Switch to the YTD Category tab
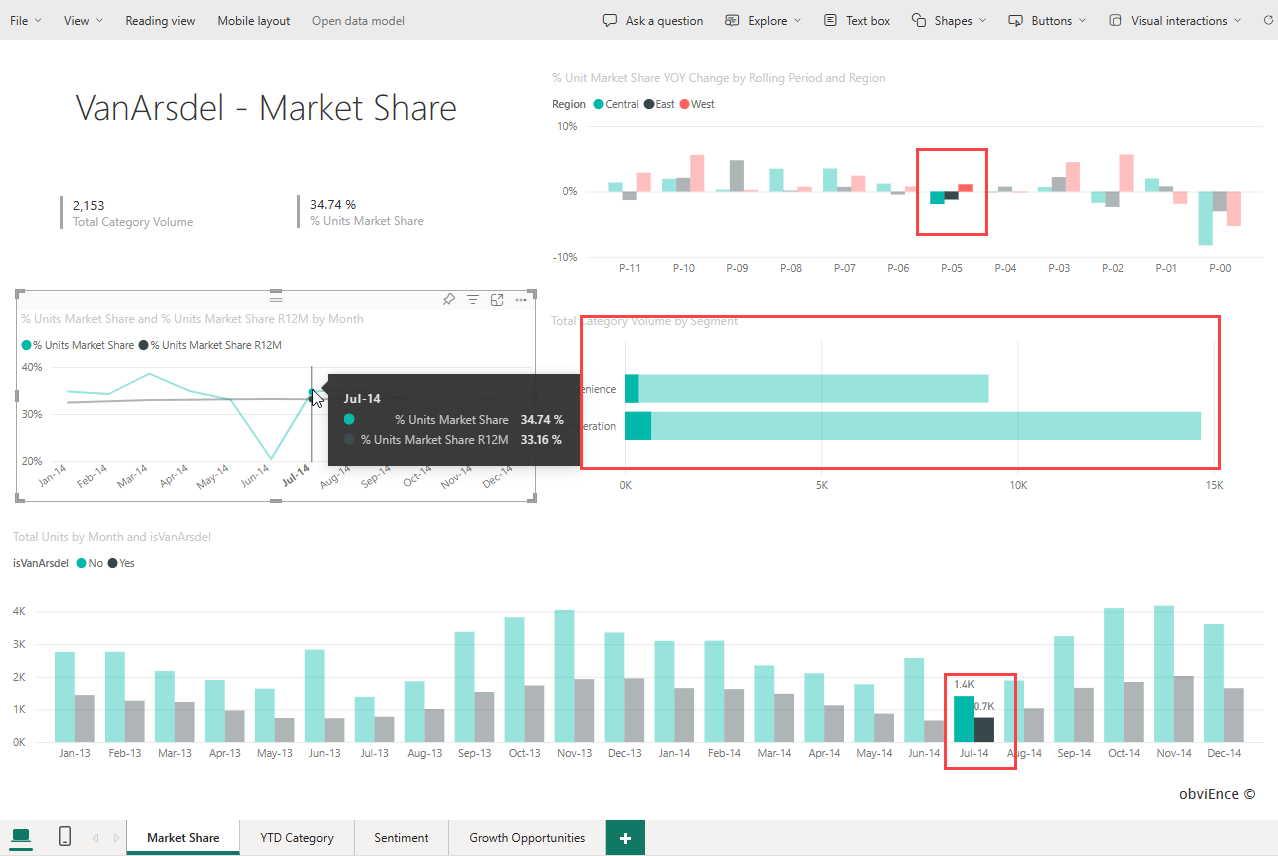1278x856 pixels. pyautogui.click(x=297, y=838)
